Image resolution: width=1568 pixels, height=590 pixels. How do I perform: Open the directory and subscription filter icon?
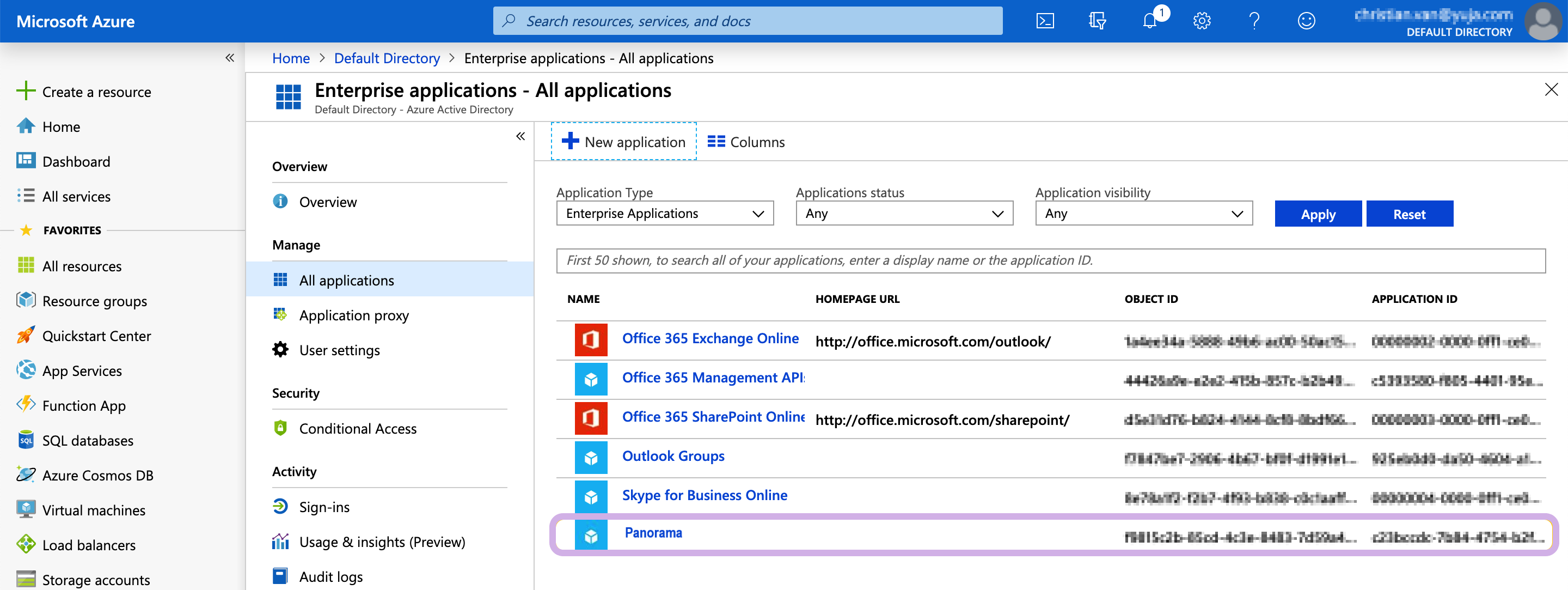point(1097,21)
